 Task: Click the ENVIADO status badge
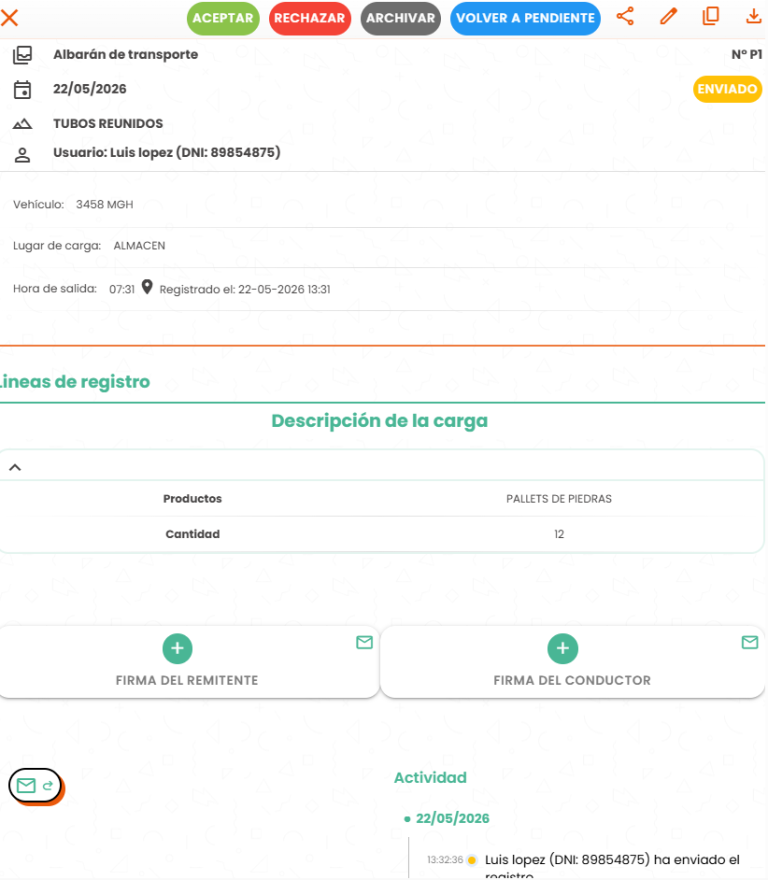(727, 89)
